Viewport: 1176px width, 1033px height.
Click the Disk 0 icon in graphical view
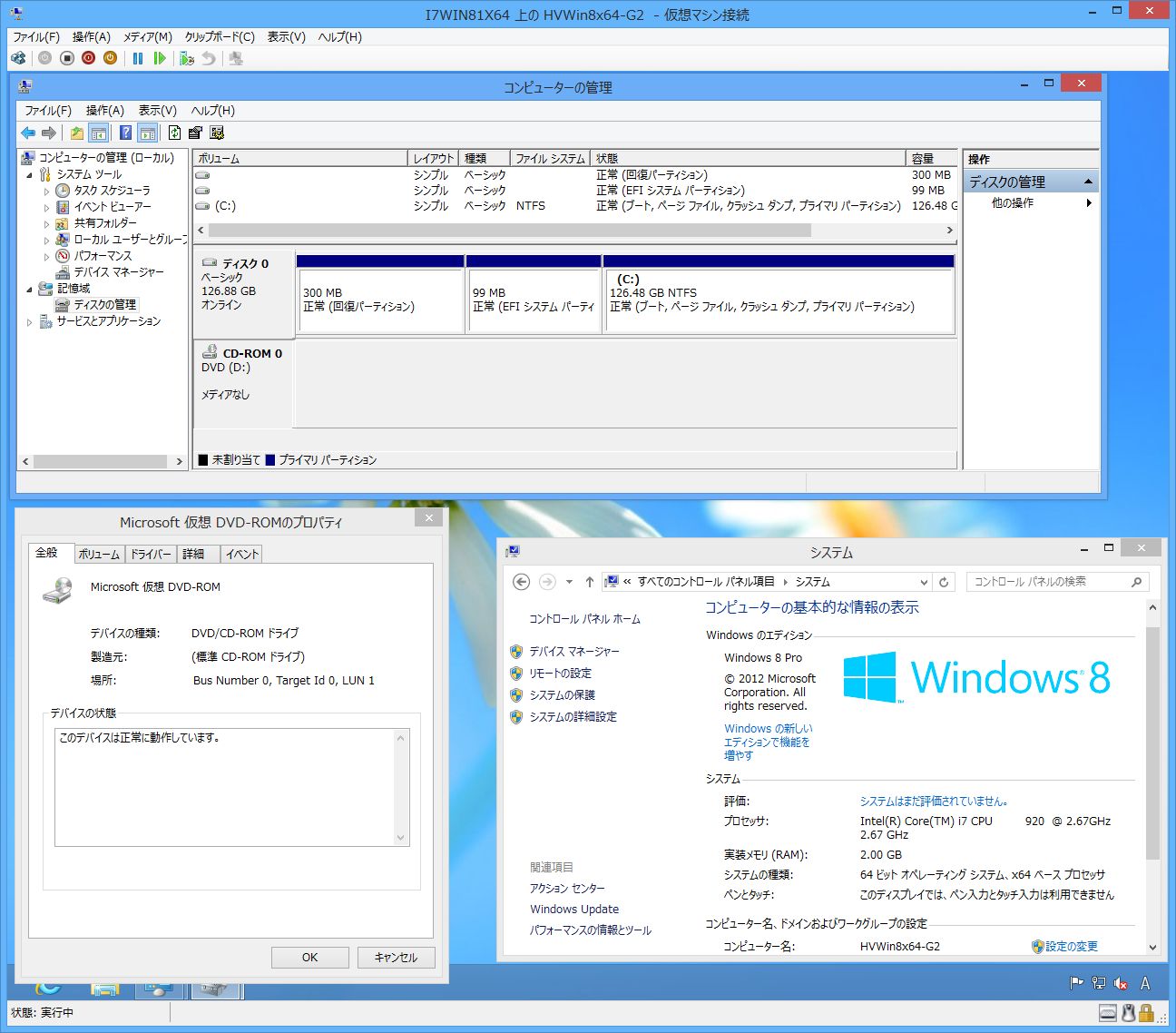coord(210,263)
